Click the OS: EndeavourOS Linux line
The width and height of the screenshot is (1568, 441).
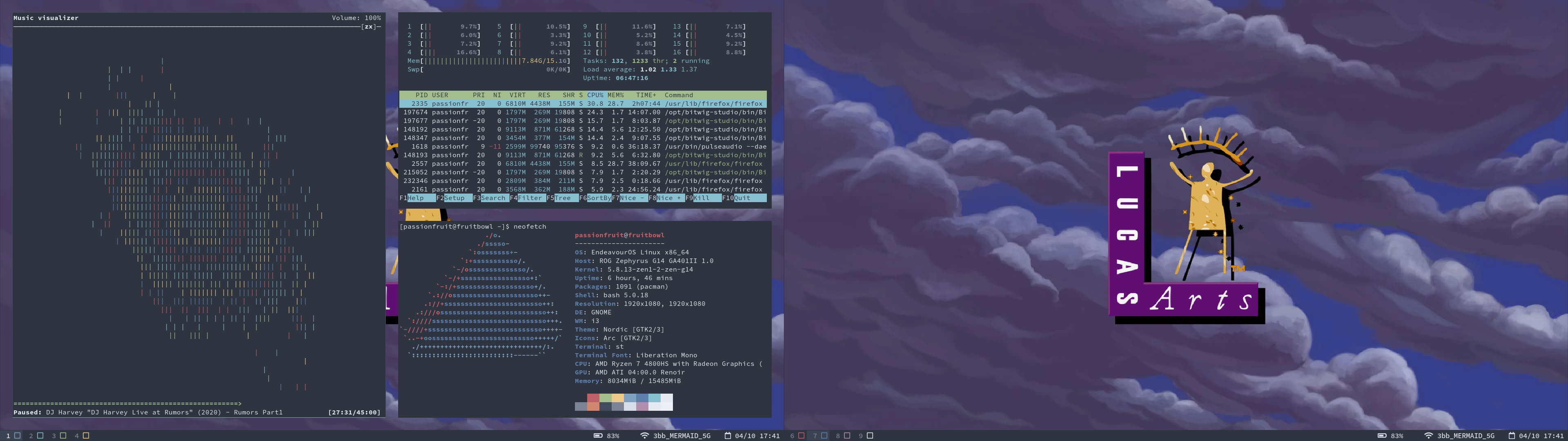pos(632,252)
